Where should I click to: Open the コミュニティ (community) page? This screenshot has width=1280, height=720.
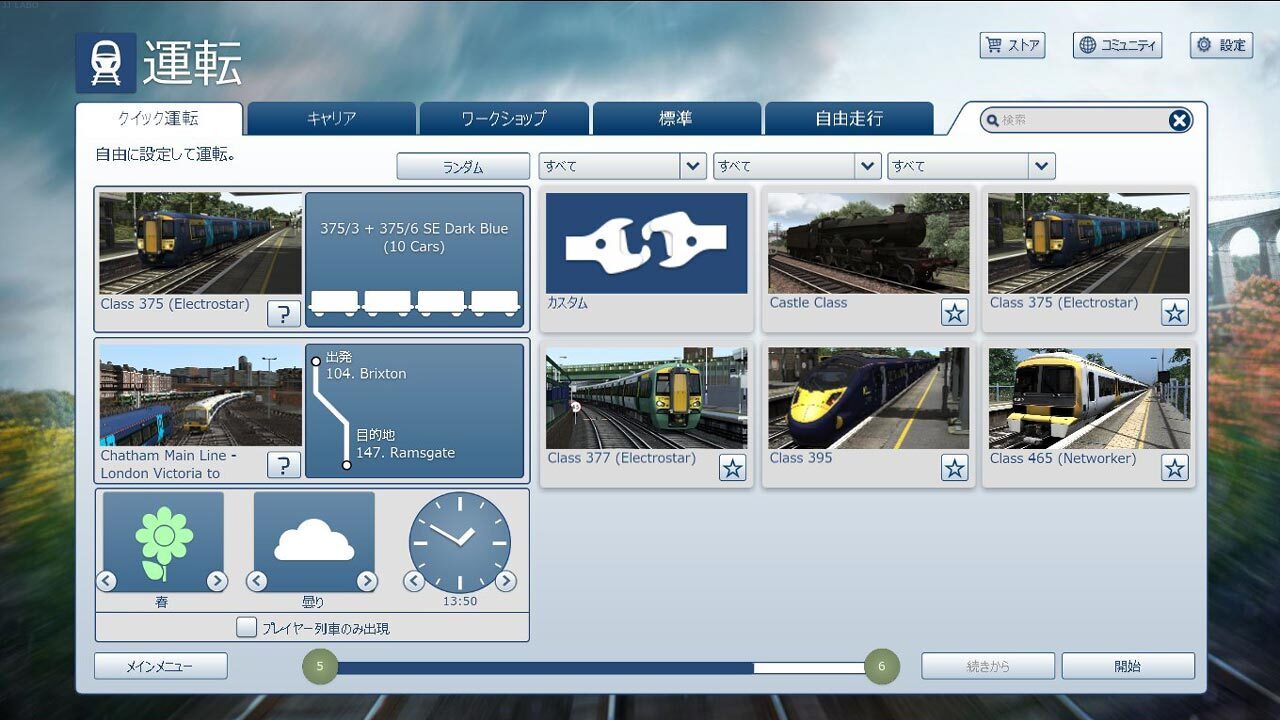tap(1117, 45)
